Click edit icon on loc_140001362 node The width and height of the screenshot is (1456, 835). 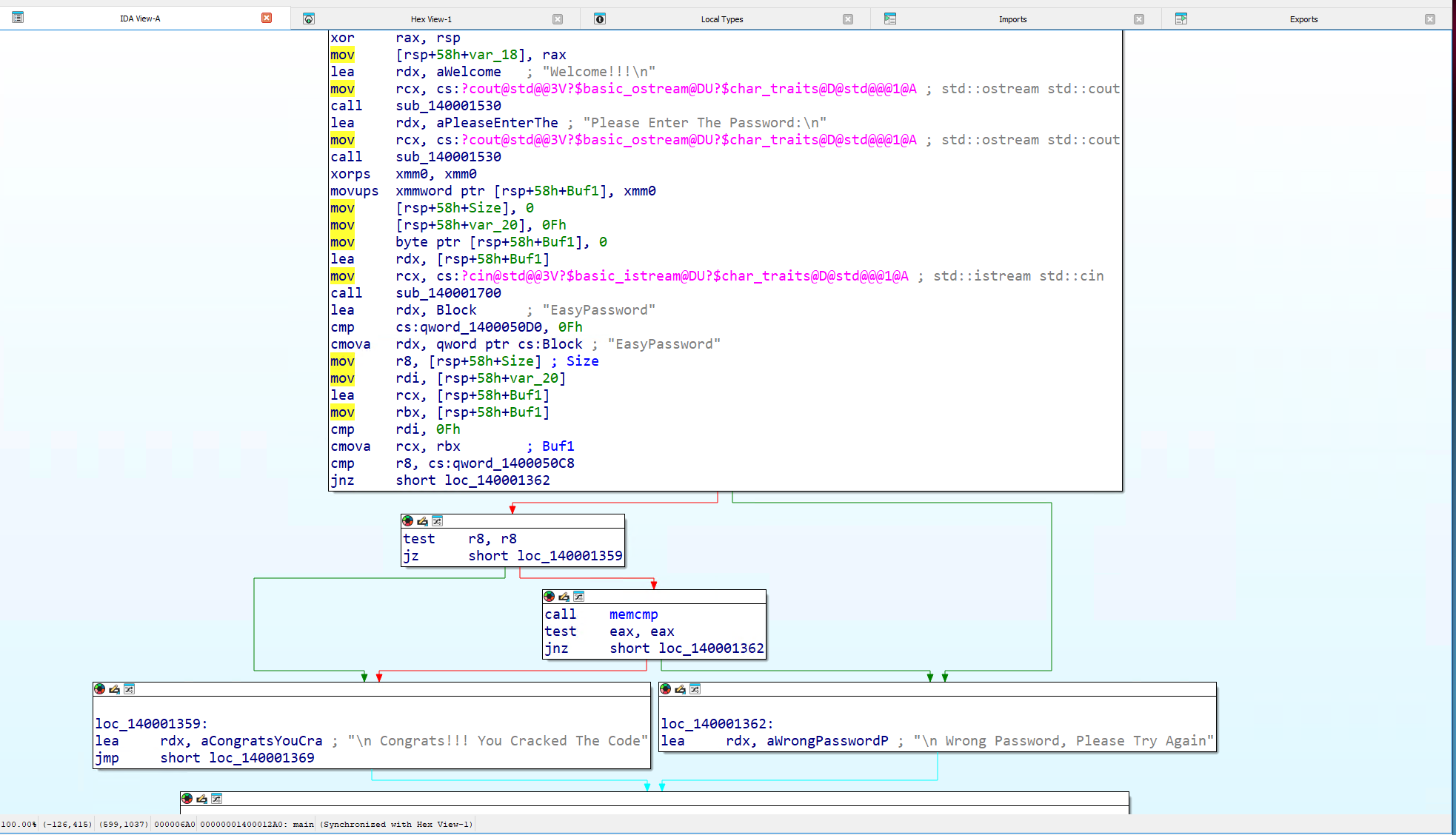click(x=680, y=689)
